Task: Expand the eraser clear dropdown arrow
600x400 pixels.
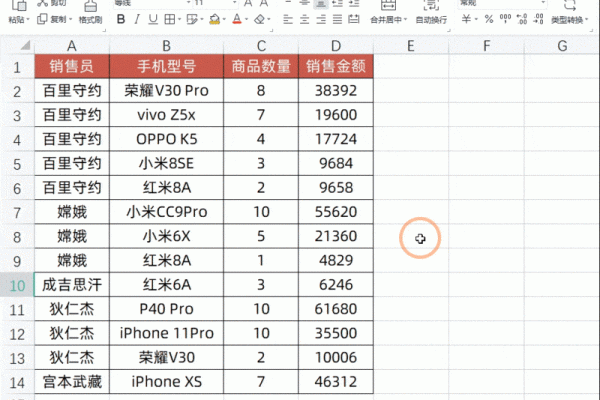Action: click(269, 20)
